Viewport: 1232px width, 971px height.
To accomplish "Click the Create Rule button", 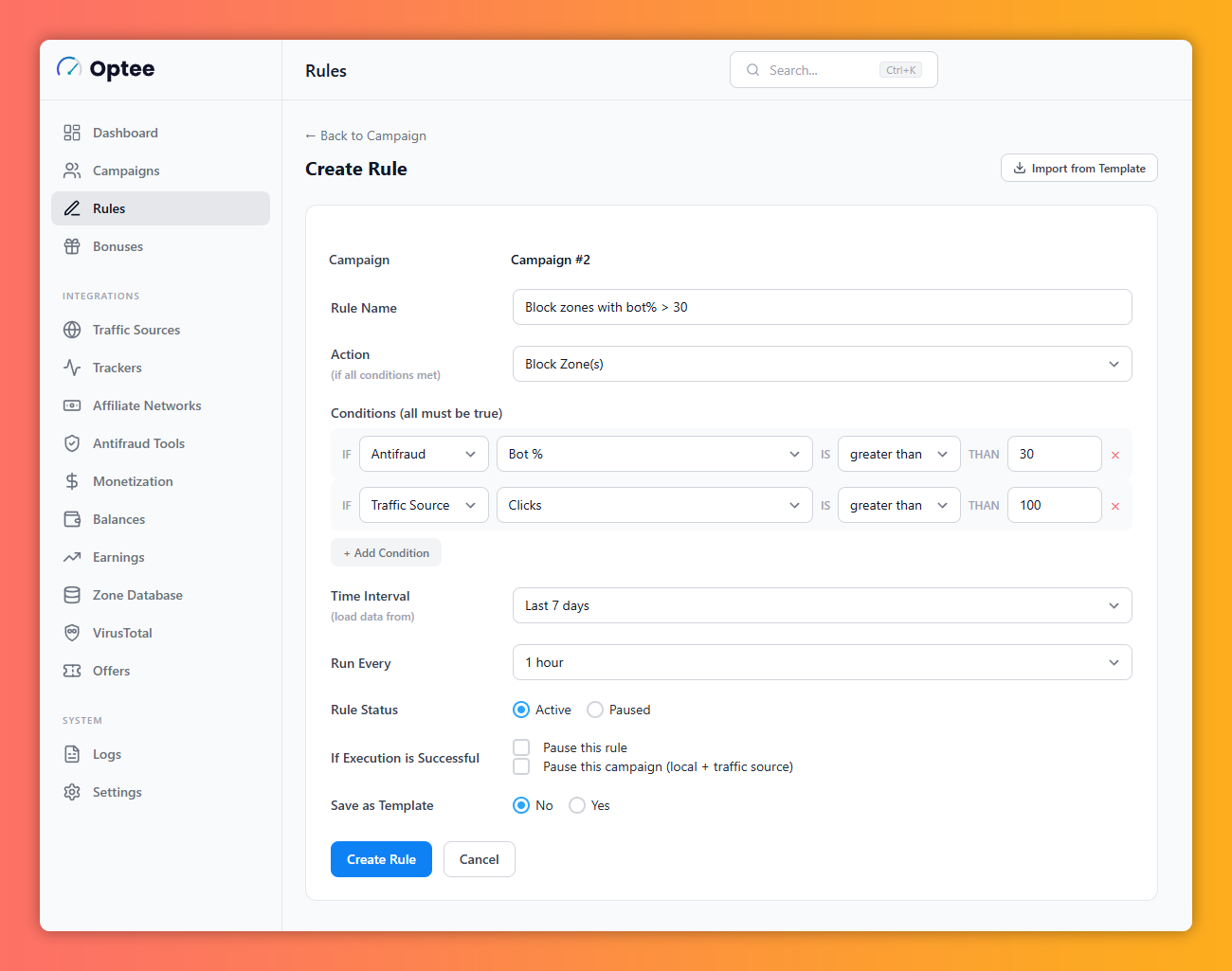I will tap(381, 859).
